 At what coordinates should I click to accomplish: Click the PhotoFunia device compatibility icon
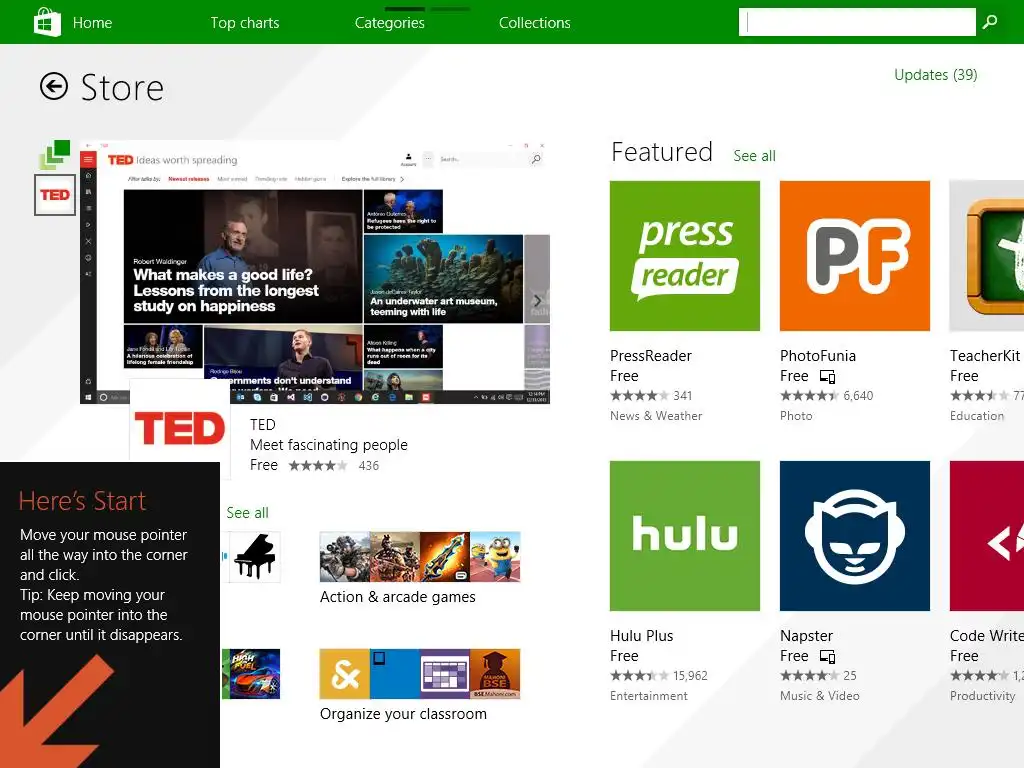click(x=827, y=377)
